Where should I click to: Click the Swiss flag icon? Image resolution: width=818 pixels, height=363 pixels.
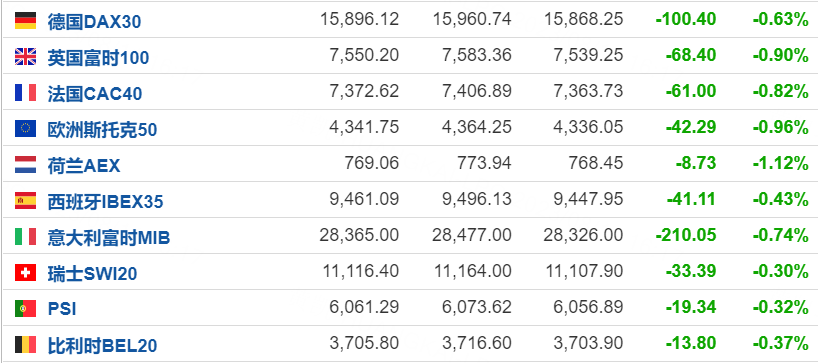26,273
